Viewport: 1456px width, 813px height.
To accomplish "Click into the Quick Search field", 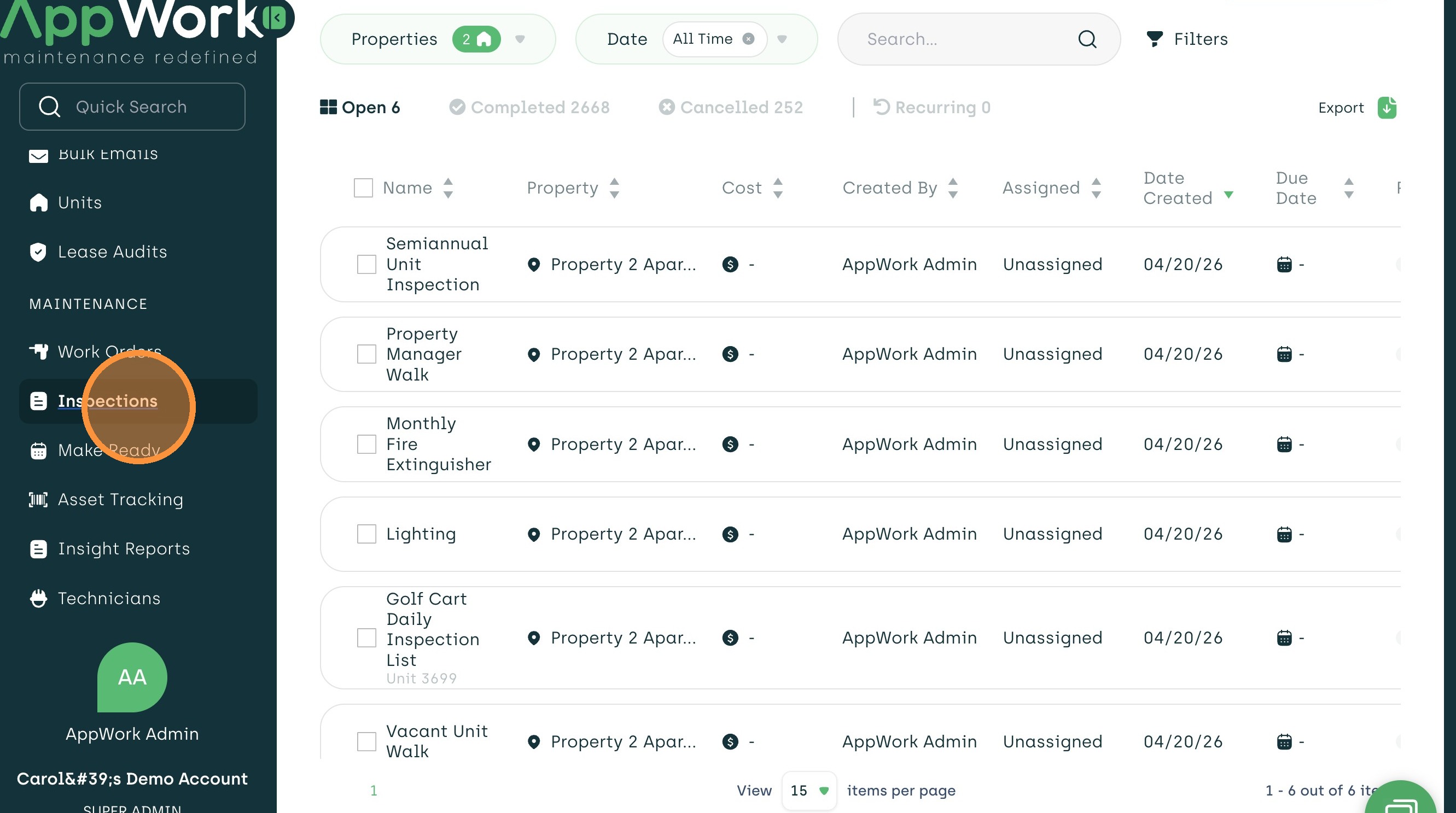I will click(132, 107).
